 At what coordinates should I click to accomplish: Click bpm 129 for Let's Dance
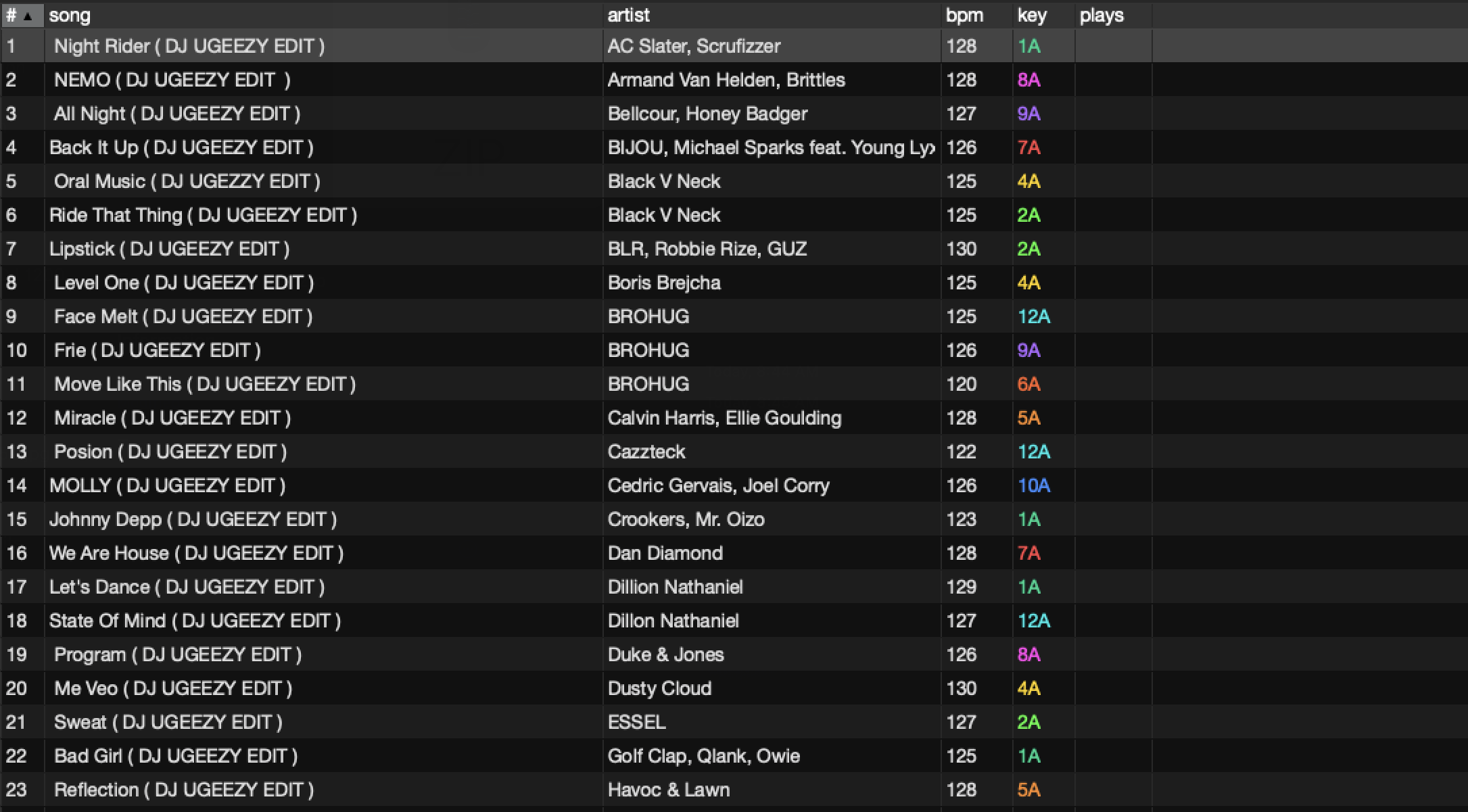coord(961,587)
